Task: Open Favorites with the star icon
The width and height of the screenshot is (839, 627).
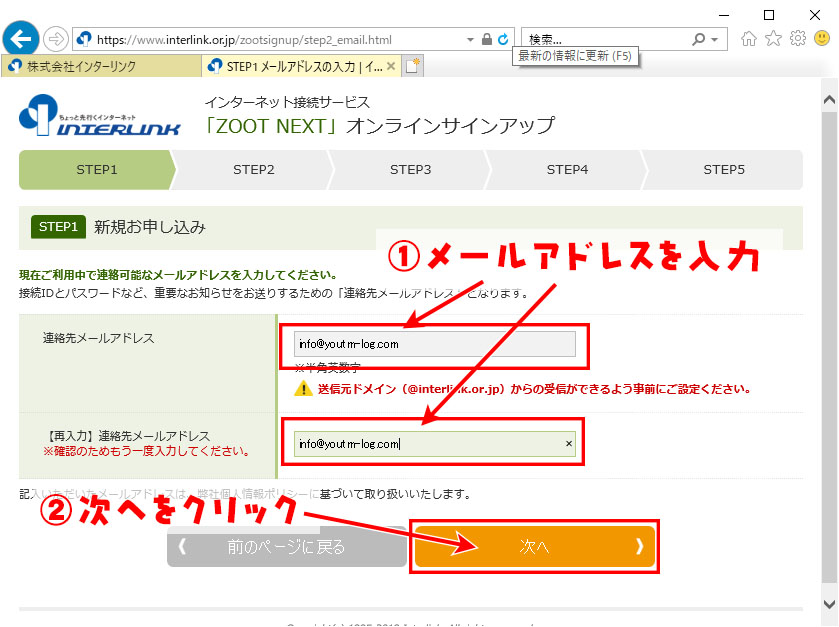Action: click(773, 39)
